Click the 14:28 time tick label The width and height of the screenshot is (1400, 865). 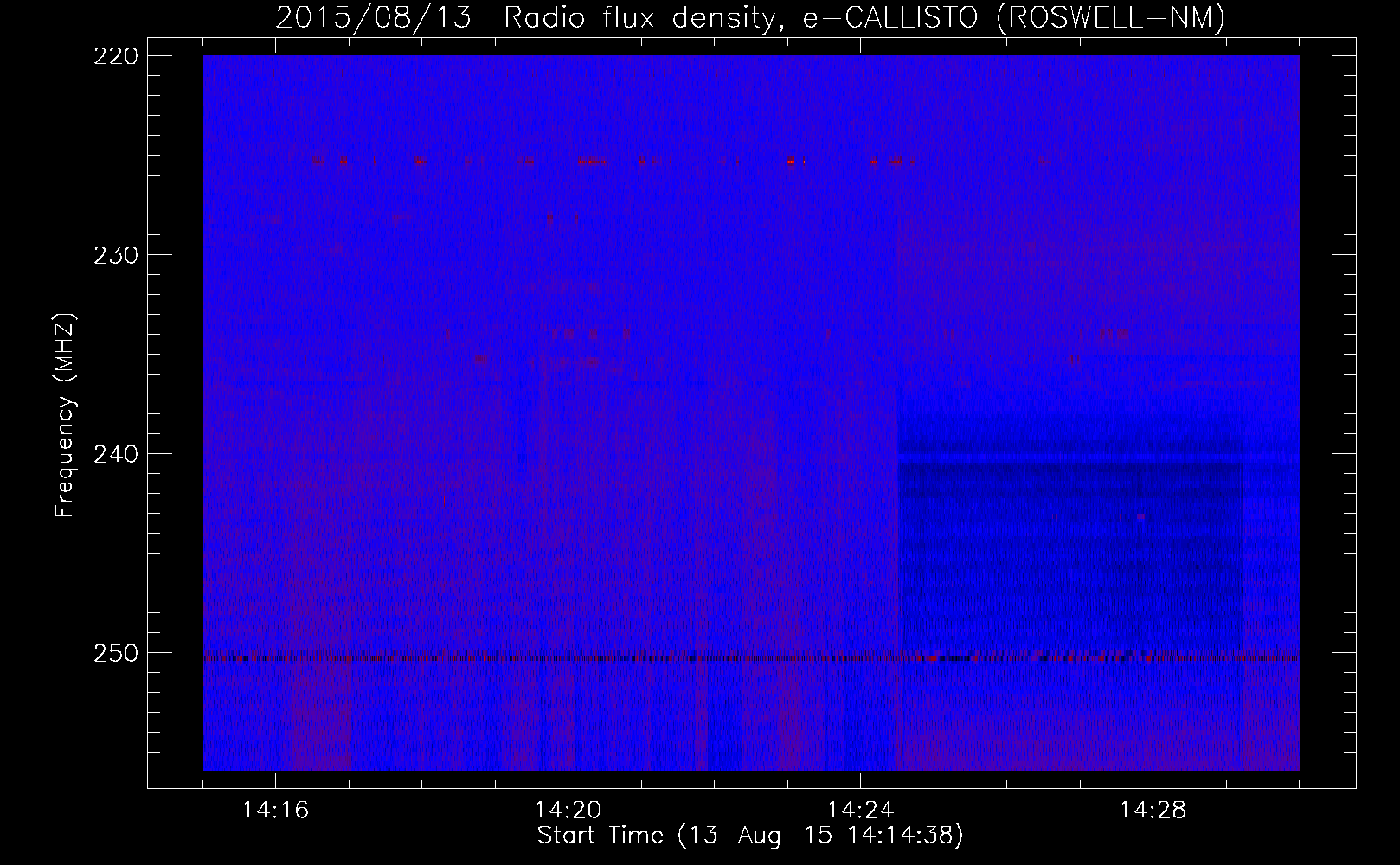[1153, 811]
